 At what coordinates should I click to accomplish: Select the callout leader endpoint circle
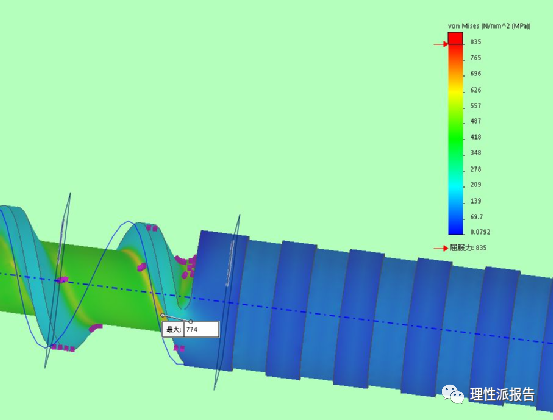pyautogui.click(x=191, y=321)
